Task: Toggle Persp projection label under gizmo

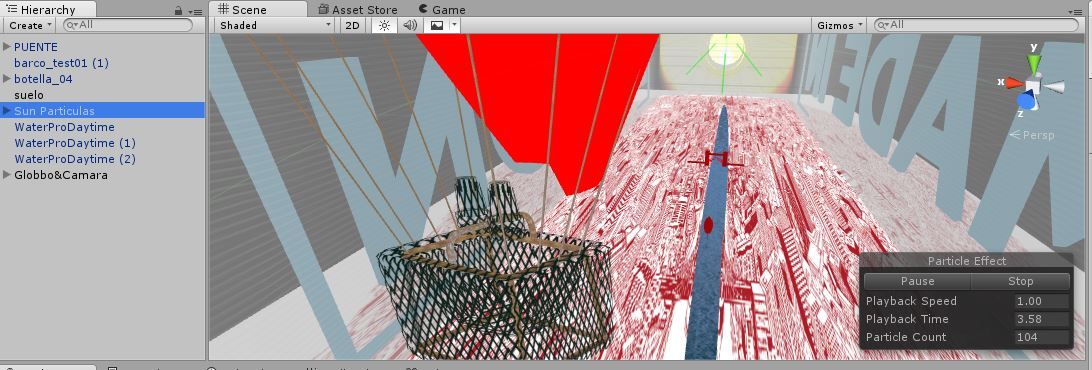Action: tap(1032, 135)
